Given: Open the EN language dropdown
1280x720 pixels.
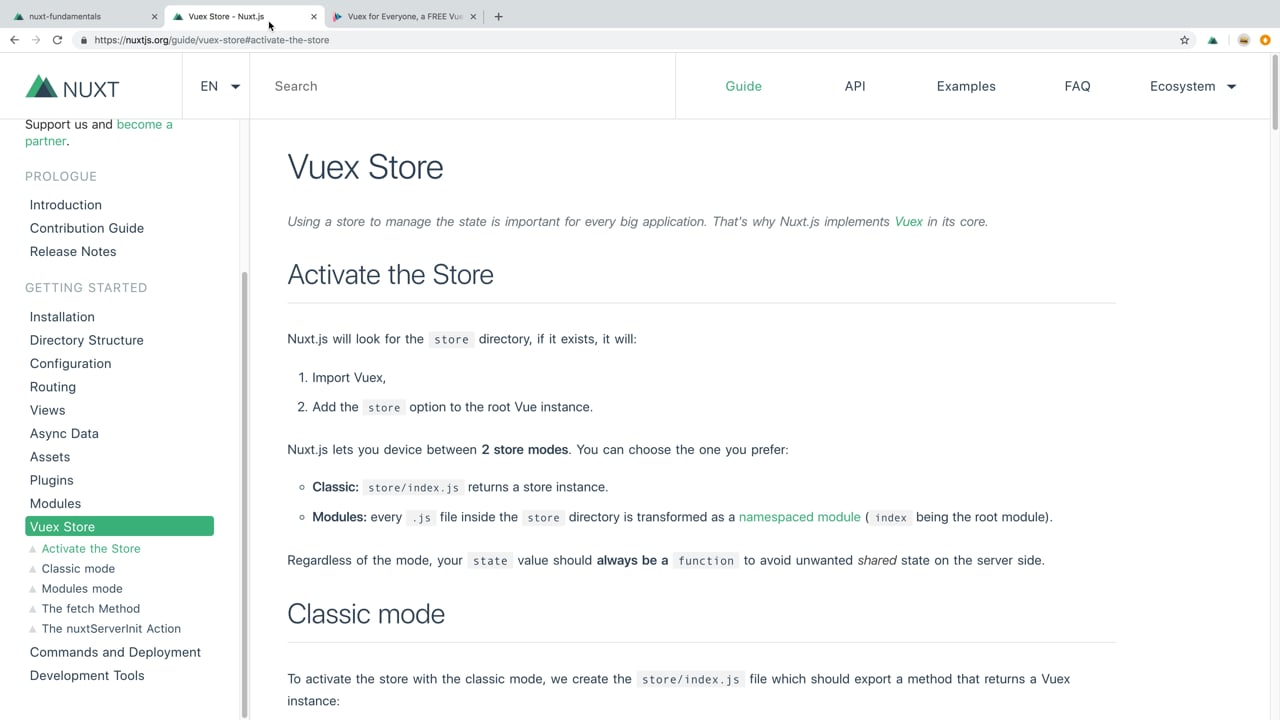Looking at the screenshot, I should (219, 86).
